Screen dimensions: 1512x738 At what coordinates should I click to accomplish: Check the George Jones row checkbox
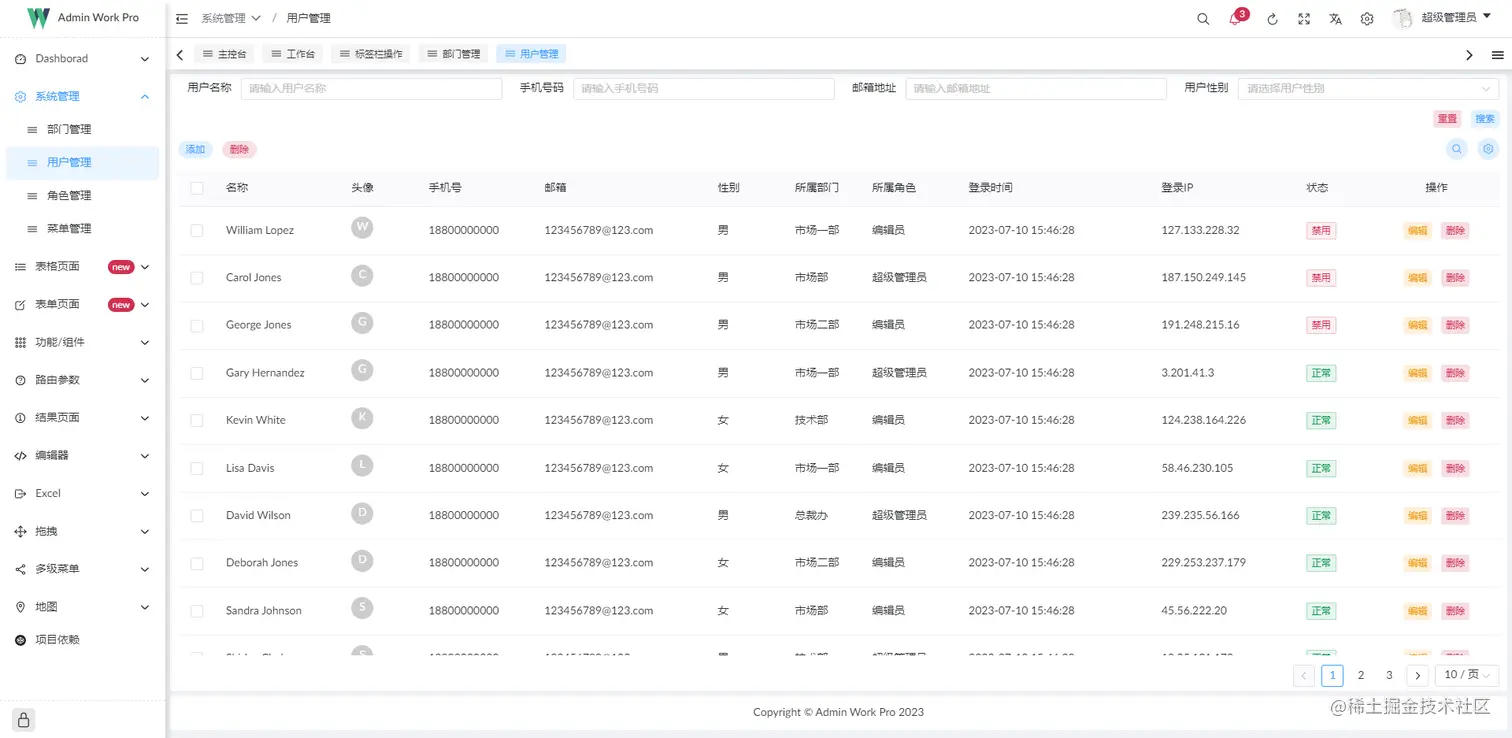pyautogui.click(x=197, y=325)
